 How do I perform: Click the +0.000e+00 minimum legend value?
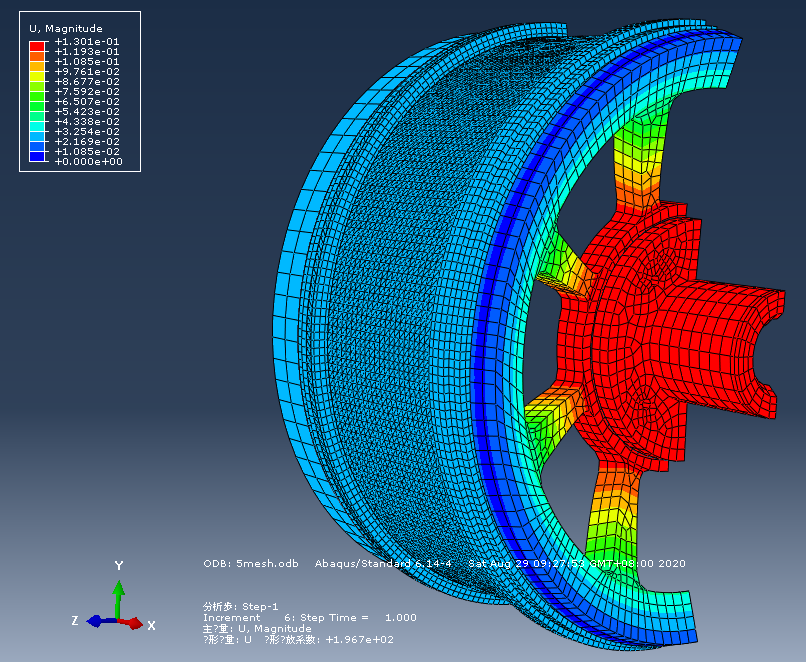pos(87,161)
